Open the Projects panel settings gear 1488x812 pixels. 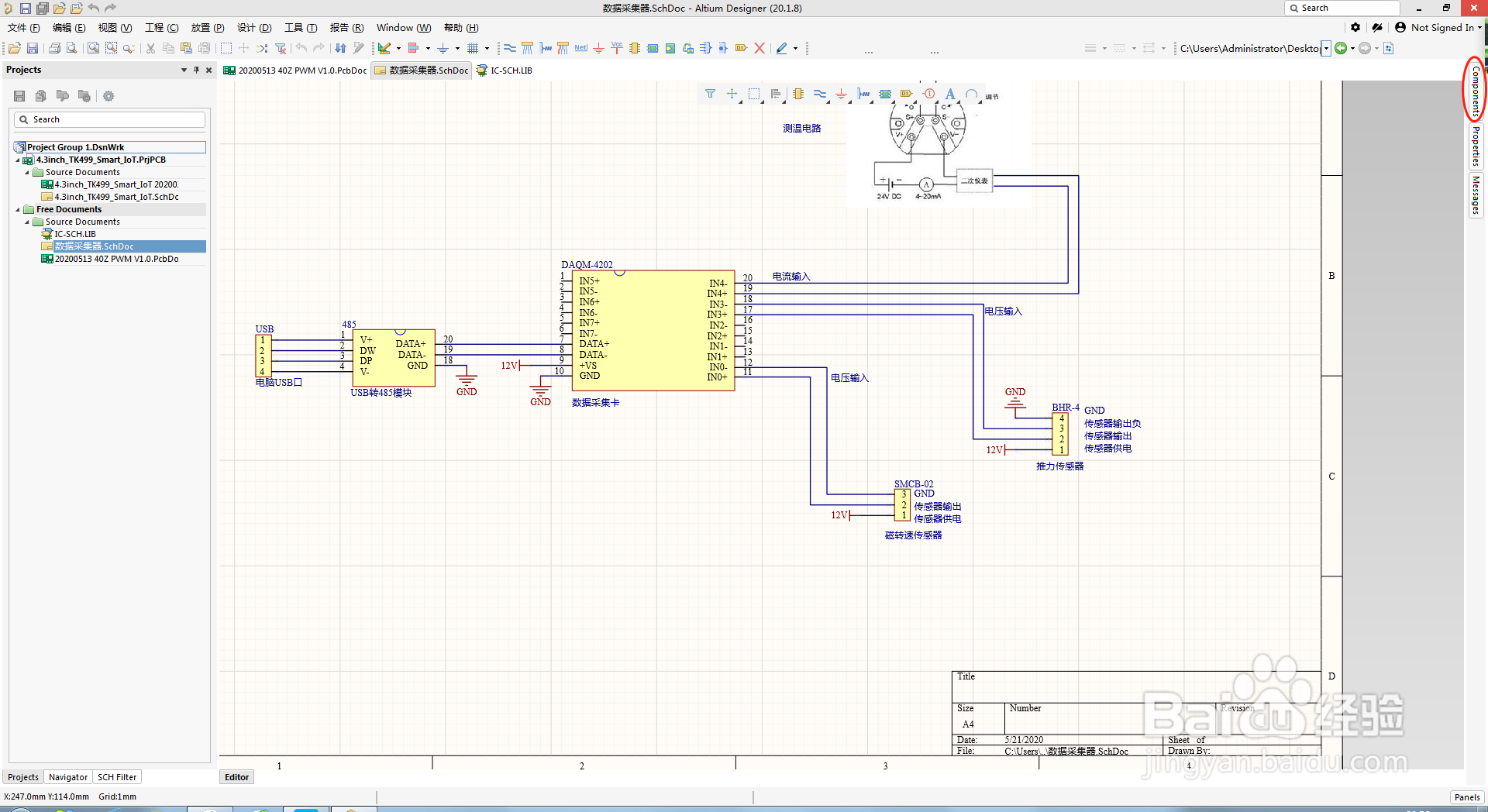[108, 96]
